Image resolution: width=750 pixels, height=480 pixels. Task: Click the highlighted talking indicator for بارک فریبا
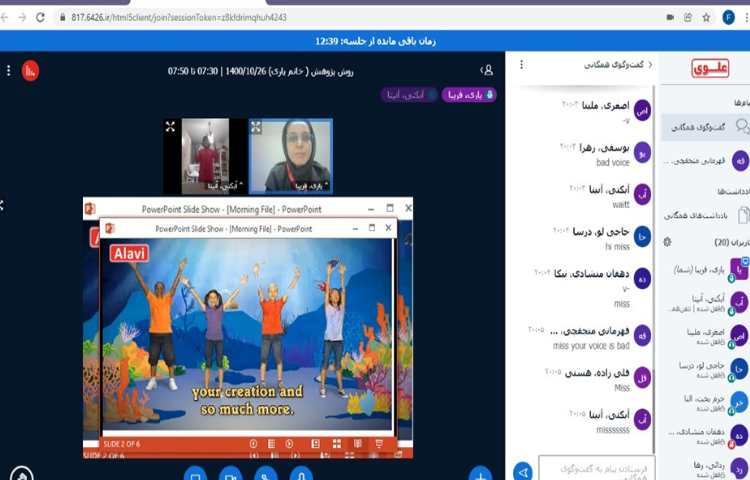(469, 95)
